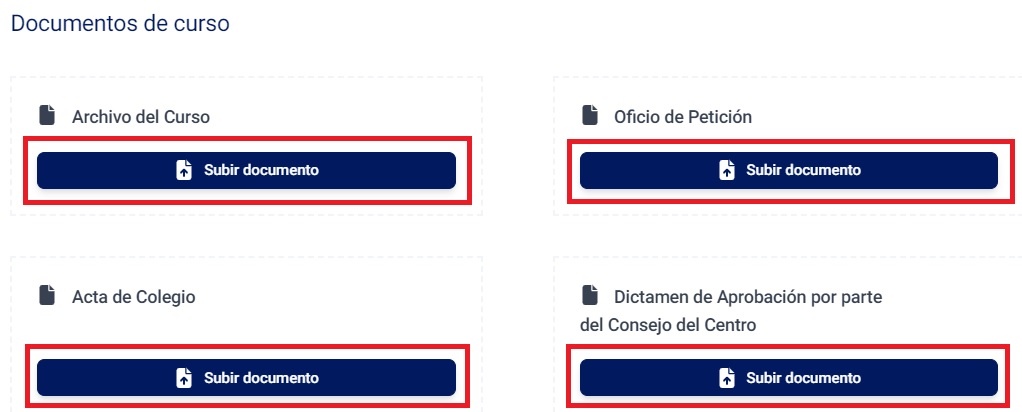Click the file icon beside Acta de Colegio
This screenshot has width=1022, height=412.
pos(46,296)
